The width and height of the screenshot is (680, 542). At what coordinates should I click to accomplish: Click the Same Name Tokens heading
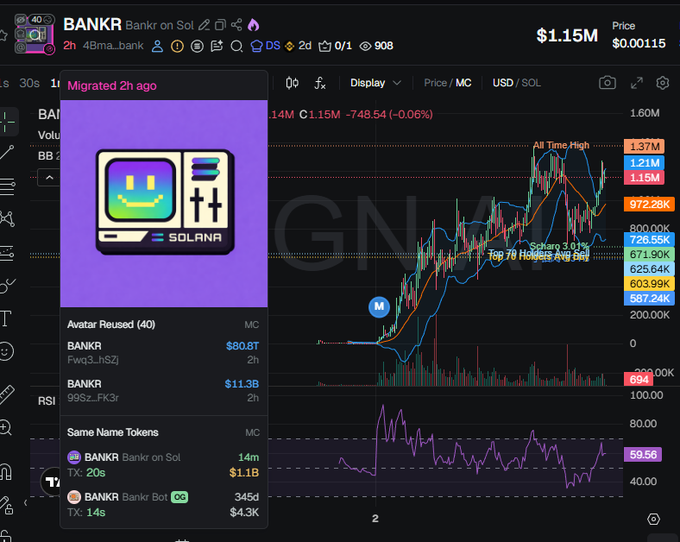click(113, 432)
